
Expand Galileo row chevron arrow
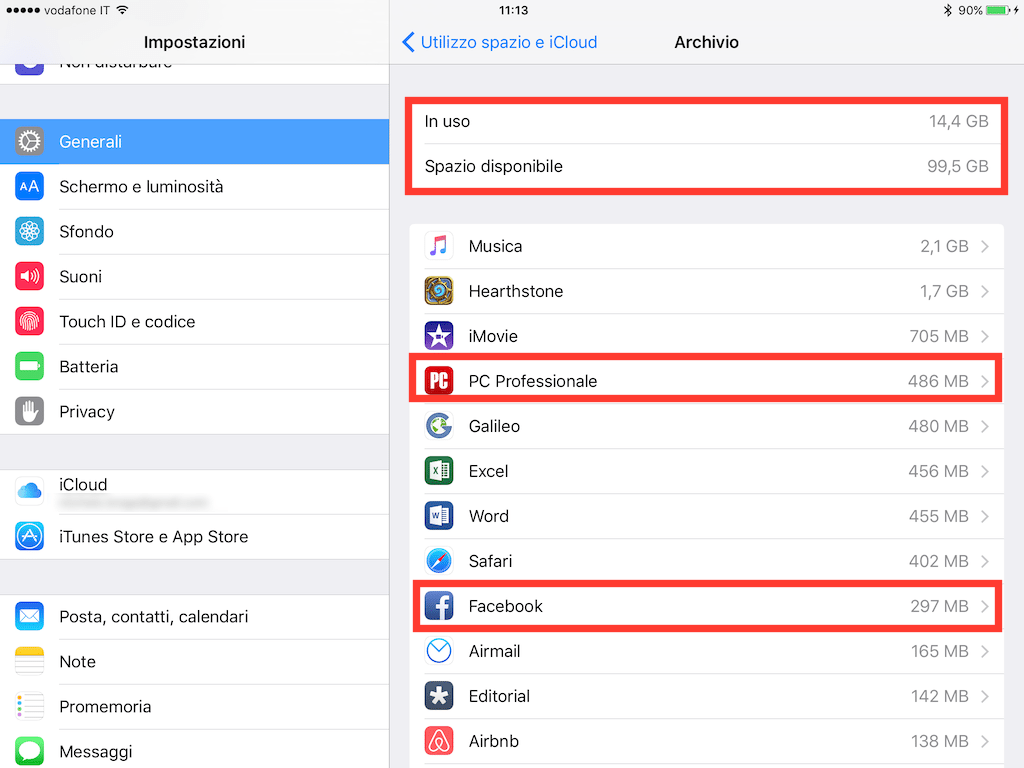coord(985,426)
